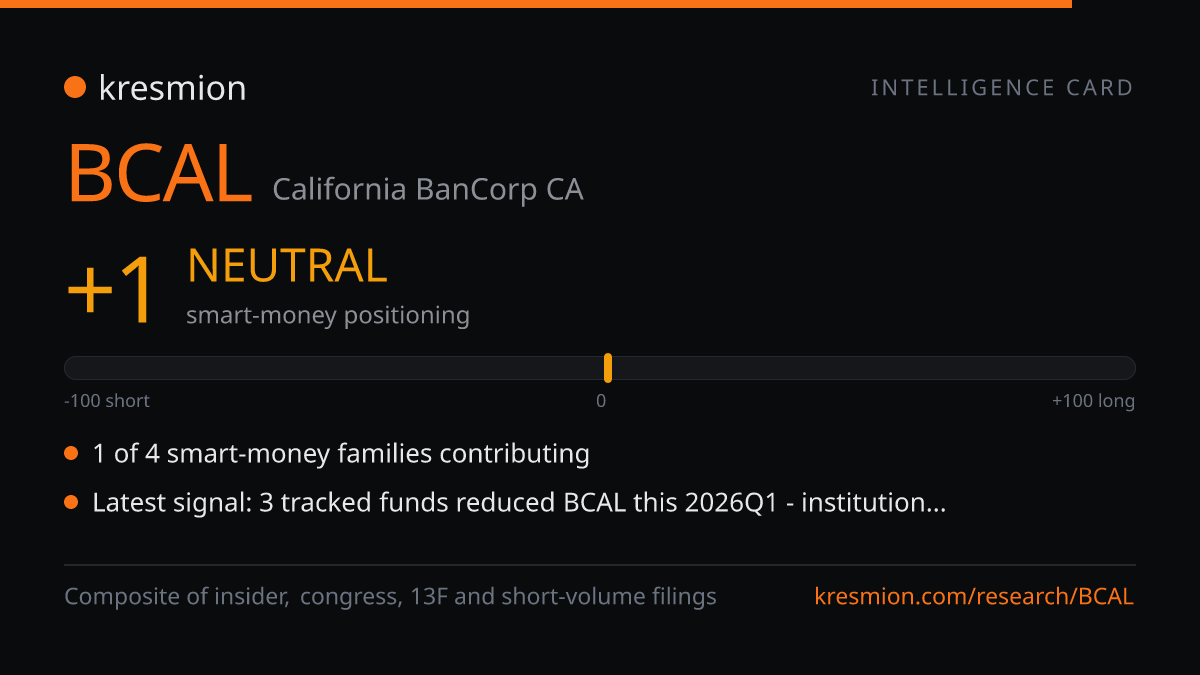This screenshot has height=675, width=1200.
Task: Click the +1 score value
Action: (x=110, y=289)
